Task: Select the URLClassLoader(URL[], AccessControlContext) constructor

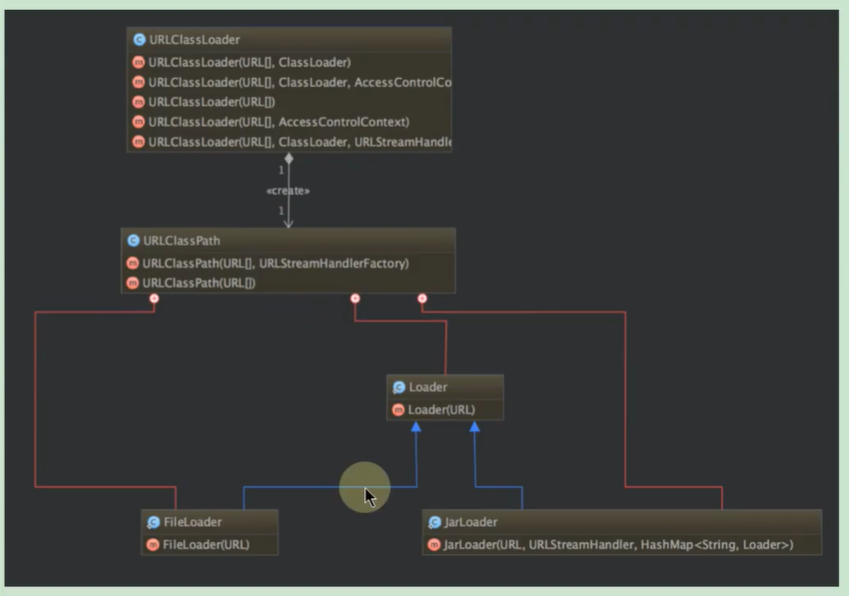Action: (278, 122)
